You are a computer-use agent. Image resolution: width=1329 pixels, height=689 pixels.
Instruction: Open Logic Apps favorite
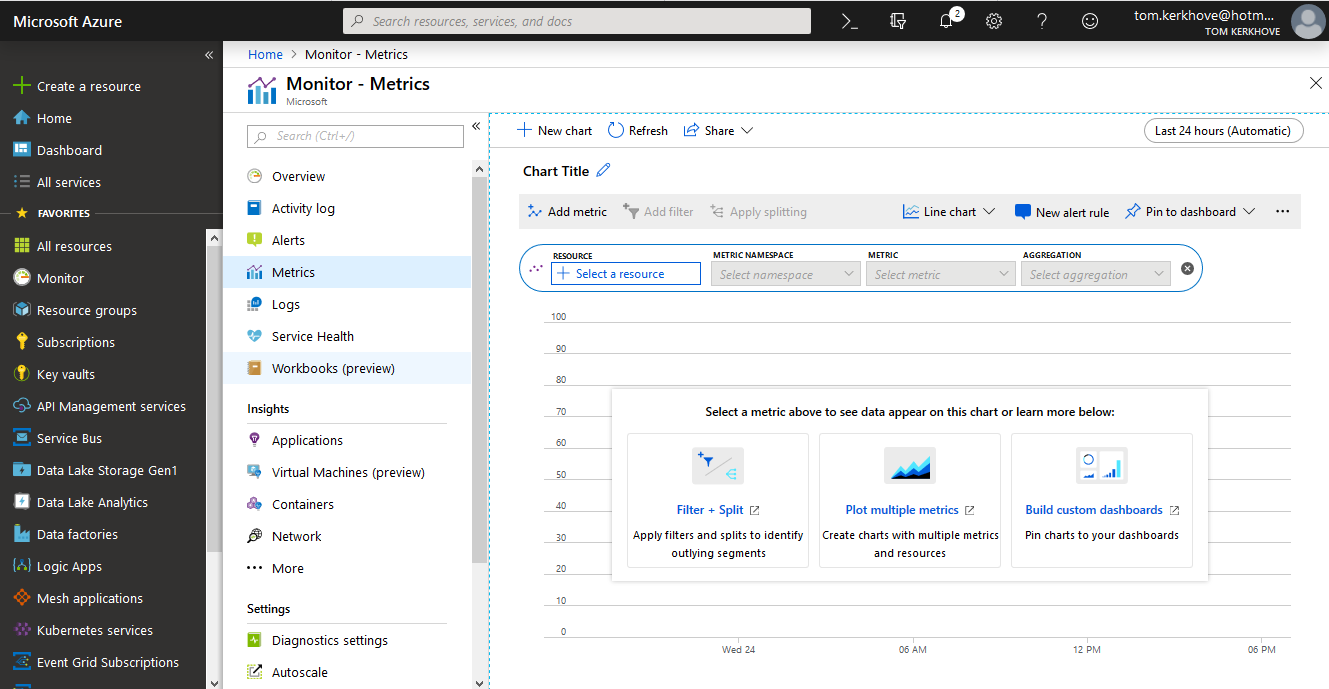[x=103, y=566]
